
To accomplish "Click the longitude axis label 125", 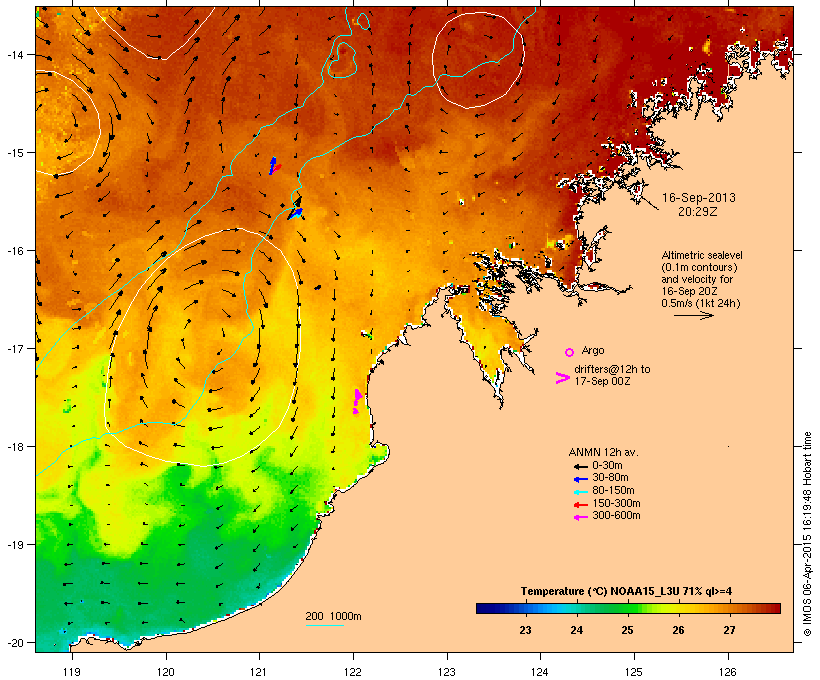I will tap(634, 672).
